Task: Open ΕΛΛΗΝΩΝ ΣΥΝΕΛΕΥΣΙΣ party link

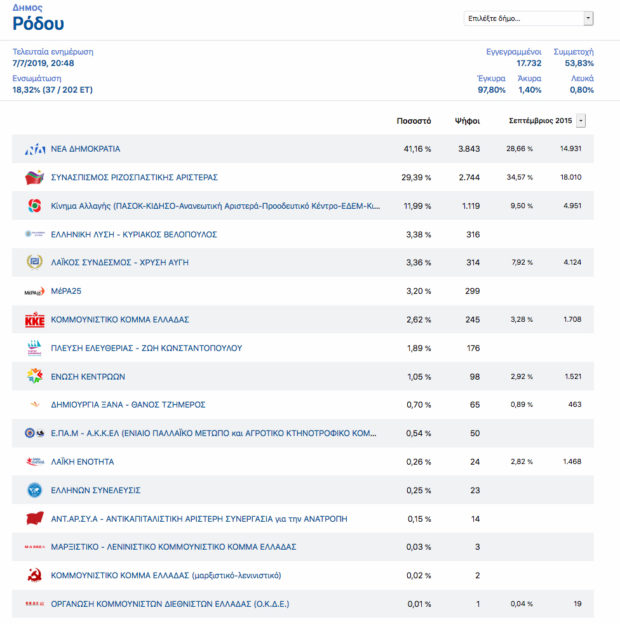Action: tap(96, 490)
